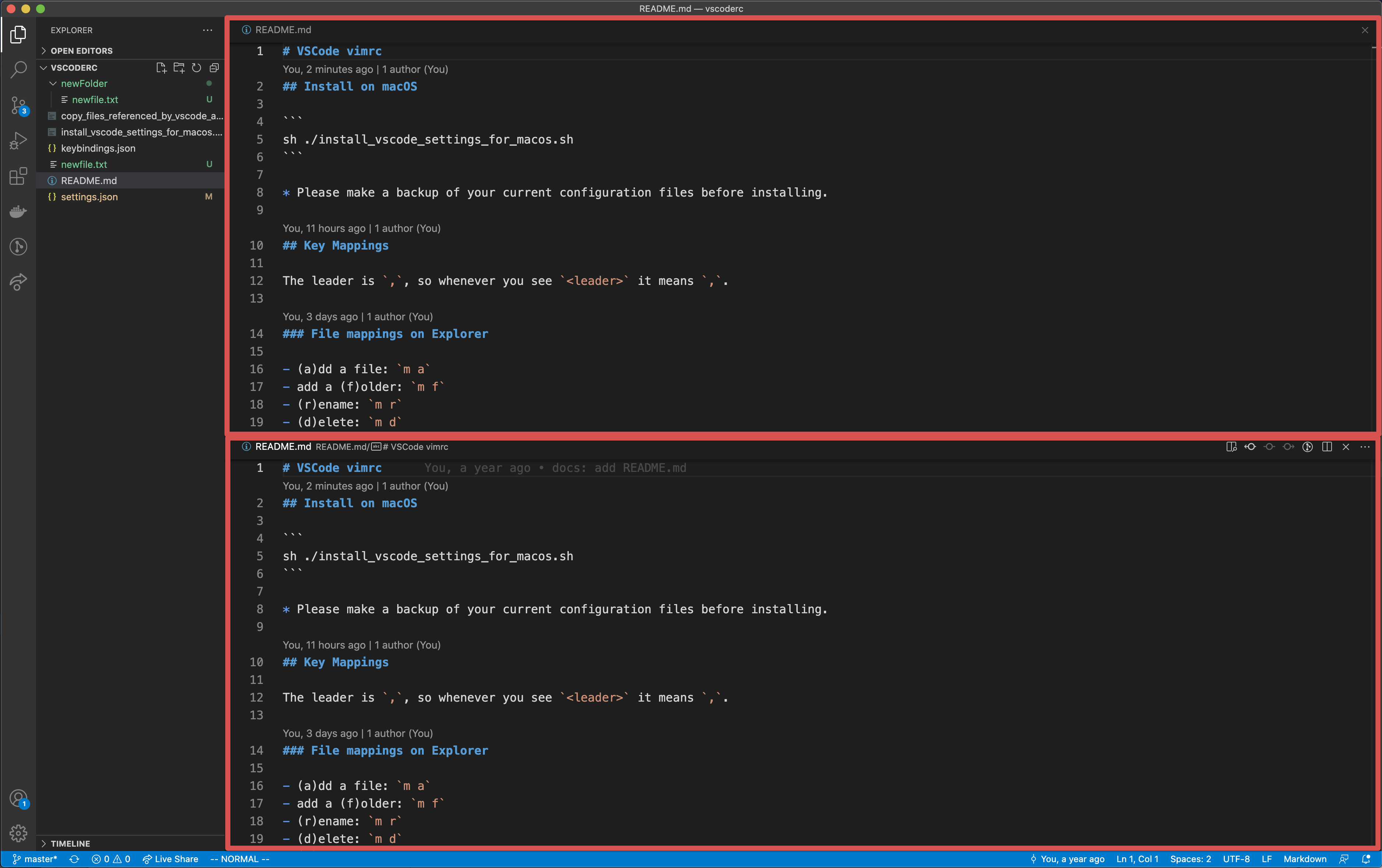The width and height of the screenshot is (1382, 868).
Task: Open Run and Debug view
Action: tap(18, 141)
